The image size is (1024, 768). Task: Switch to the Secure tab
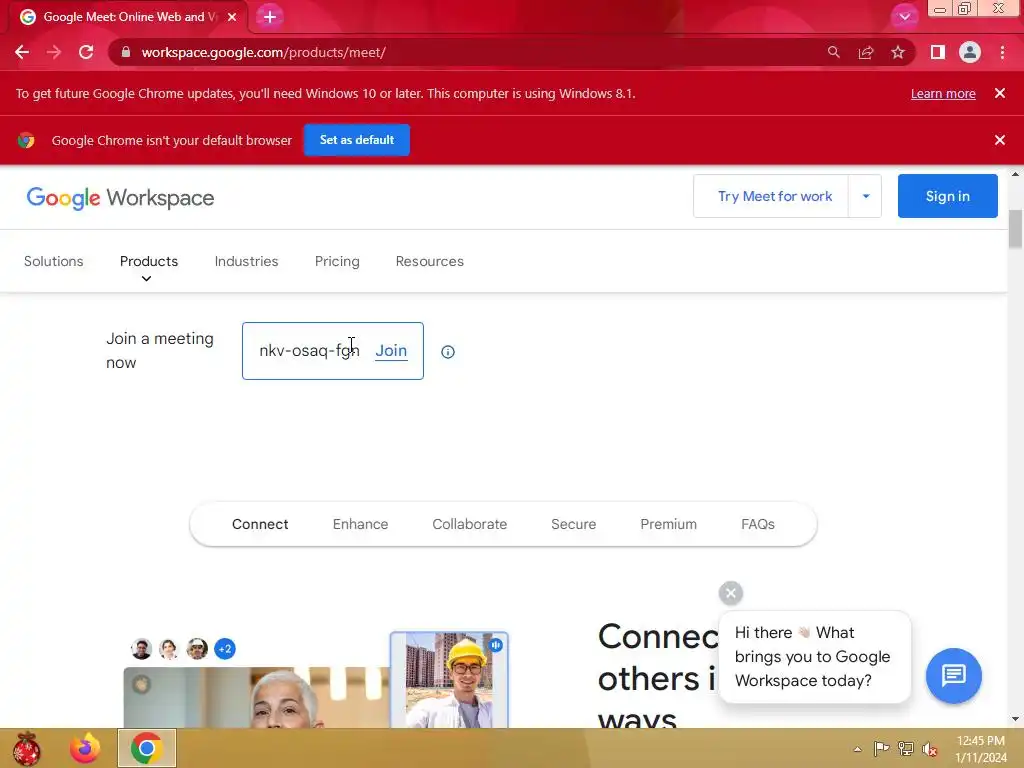(x=573, y=524)
